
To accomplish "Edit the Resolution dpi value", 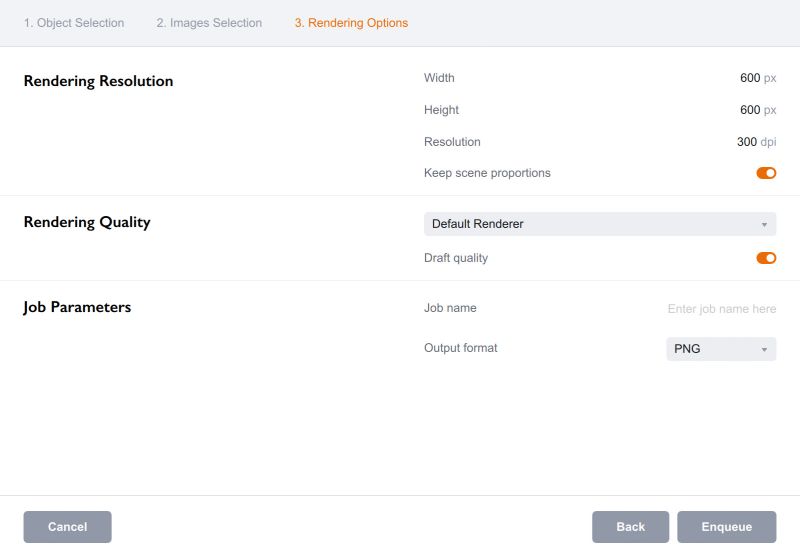I will coord(747,142).
